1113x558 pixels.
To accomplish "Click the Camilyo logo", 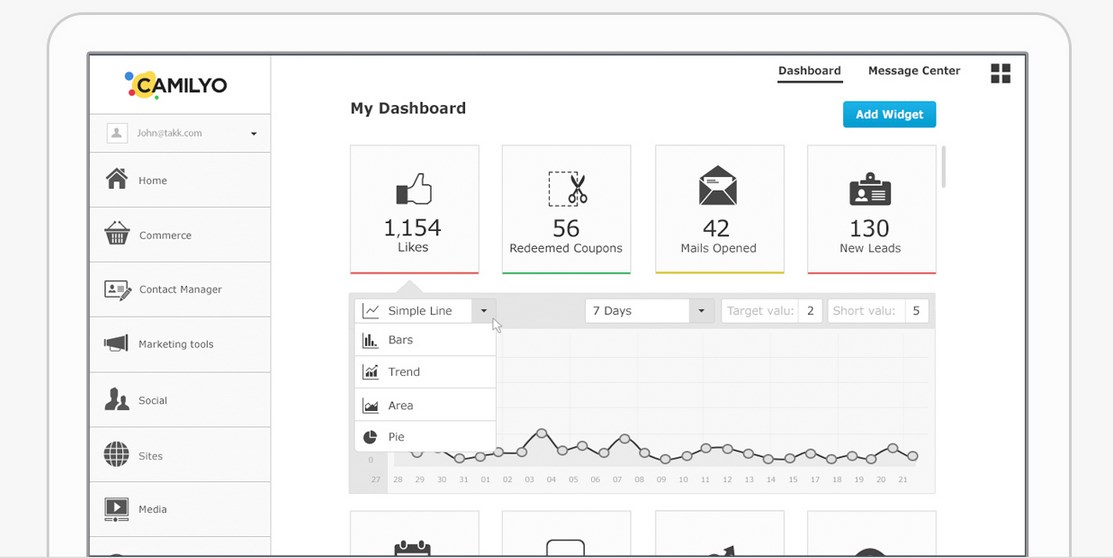I will click(x=175, y=84).
